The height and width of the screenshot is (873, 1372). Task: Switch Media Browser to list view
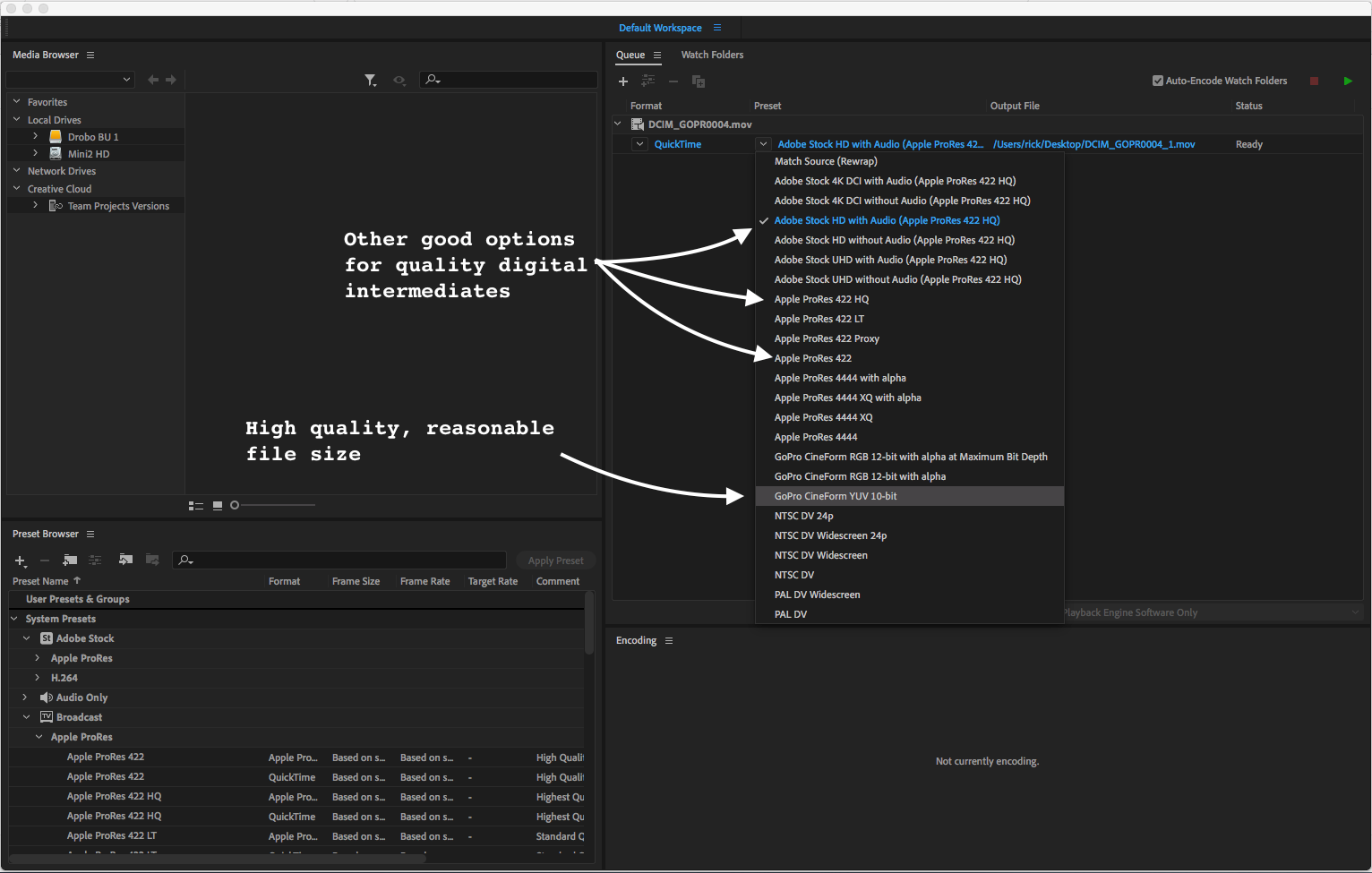(x=195, y=506)
